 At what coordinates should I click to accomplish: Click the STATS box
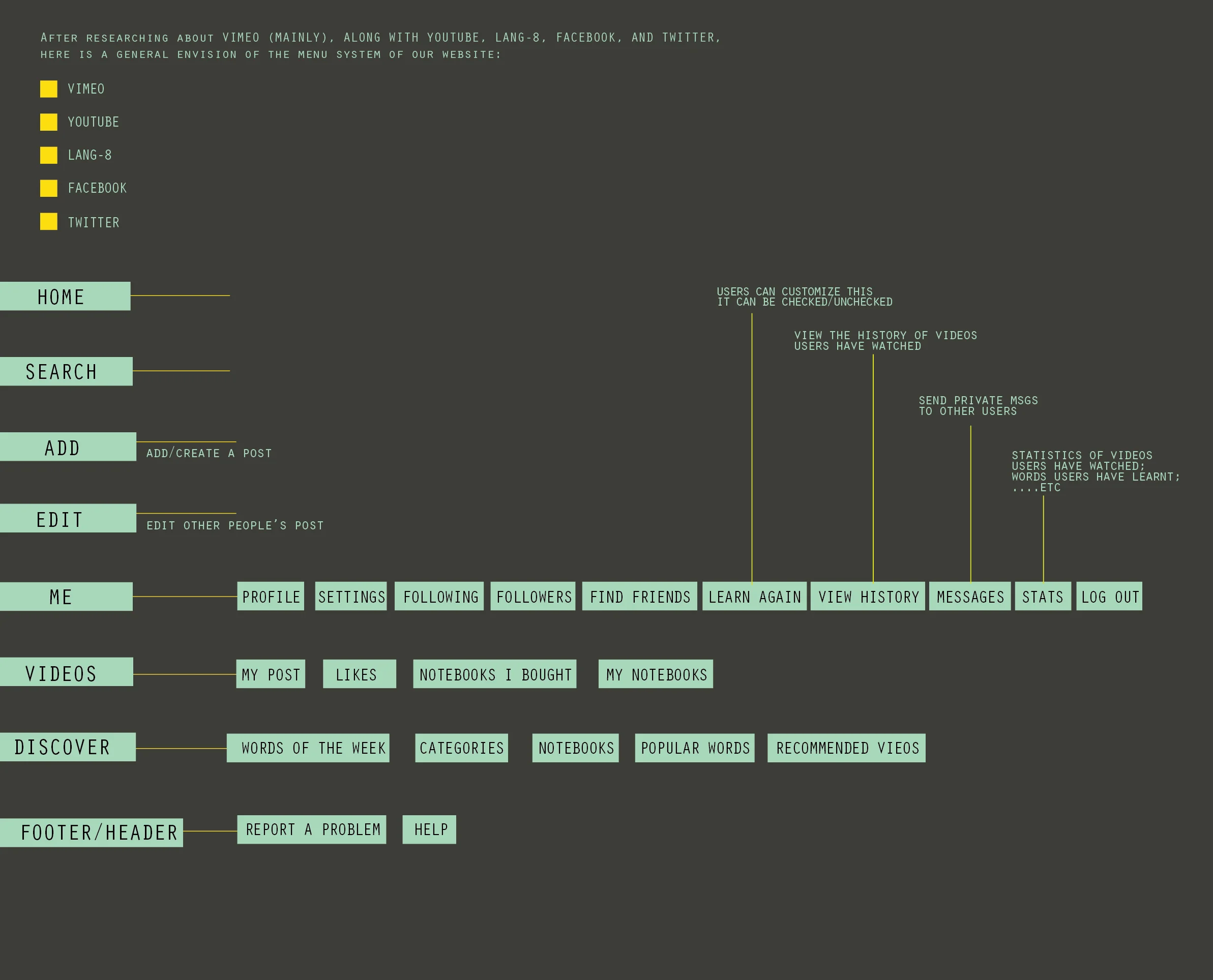click(x=1043, y=596)
